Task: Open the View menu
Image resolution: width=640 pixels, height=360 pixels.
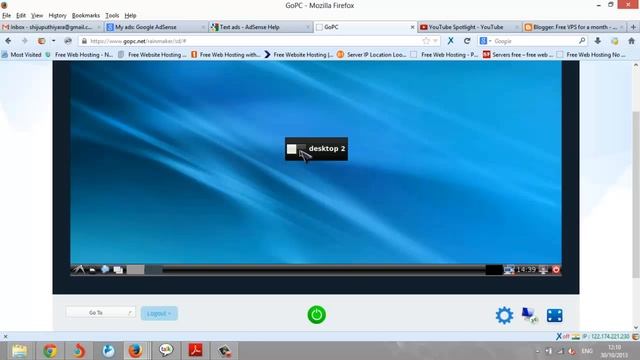Action: [x=37, y=16]
